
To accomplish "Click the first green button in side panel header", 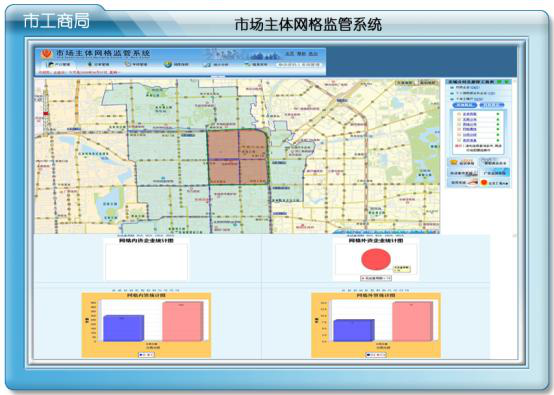I will pyautogui.click(x=499, y=82).
